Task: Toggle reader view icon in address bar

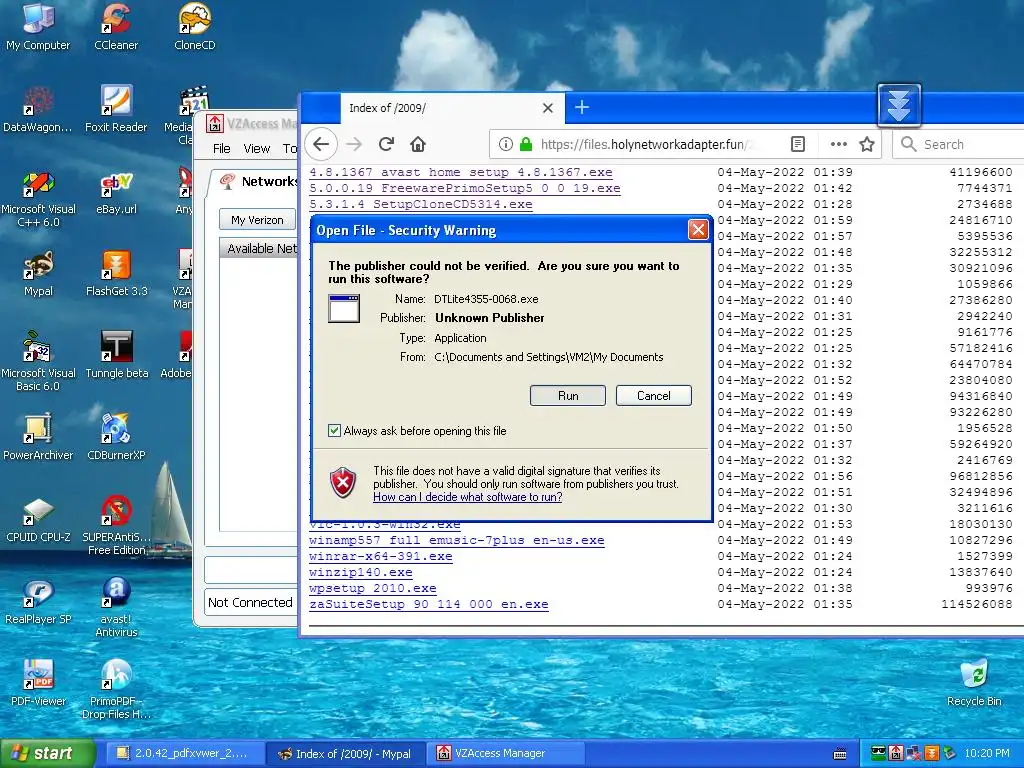Action: (x=797, y=144)
